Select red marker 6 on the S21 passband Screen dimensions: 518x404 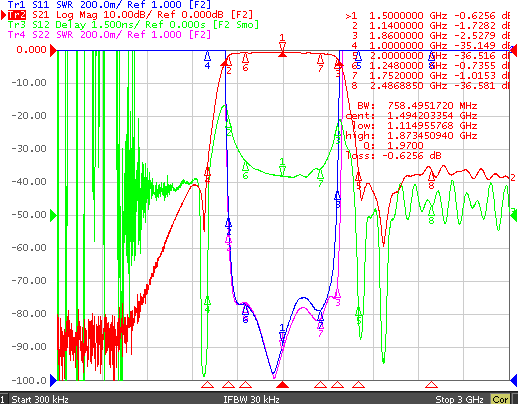[x=245, y=62]
